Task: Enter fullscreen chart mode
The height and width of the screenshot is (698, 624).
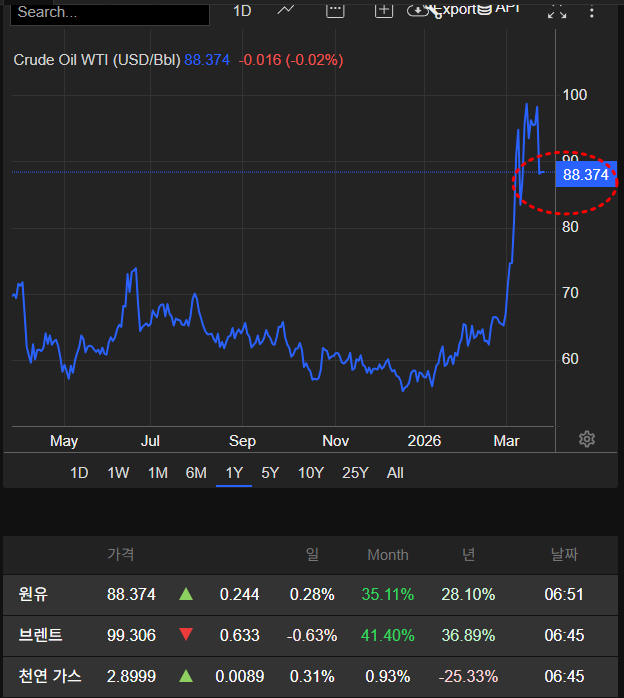Action: pyautogui.click(x=557, y=11)
